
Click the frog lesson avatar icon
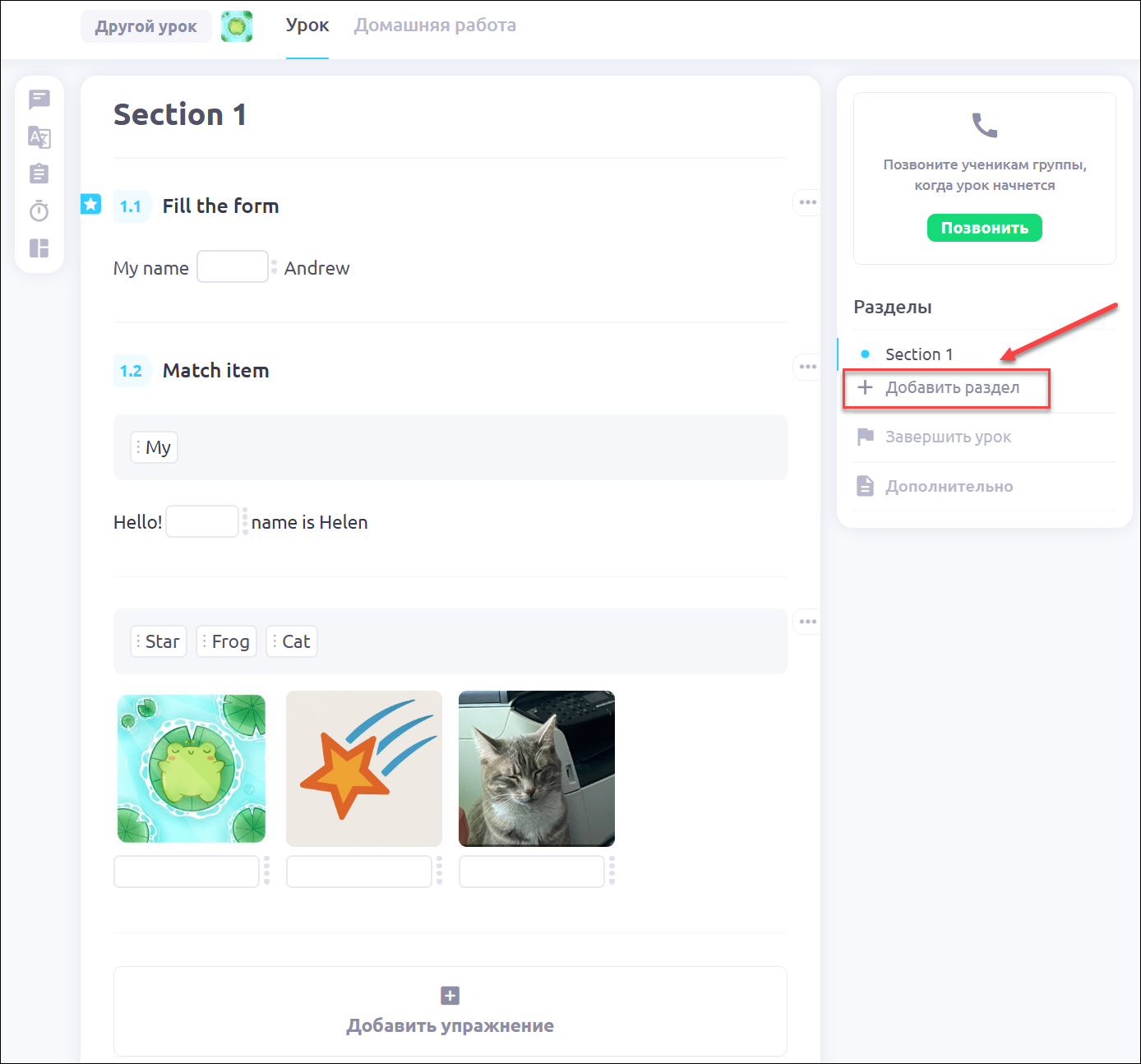(x=237, y=26)
